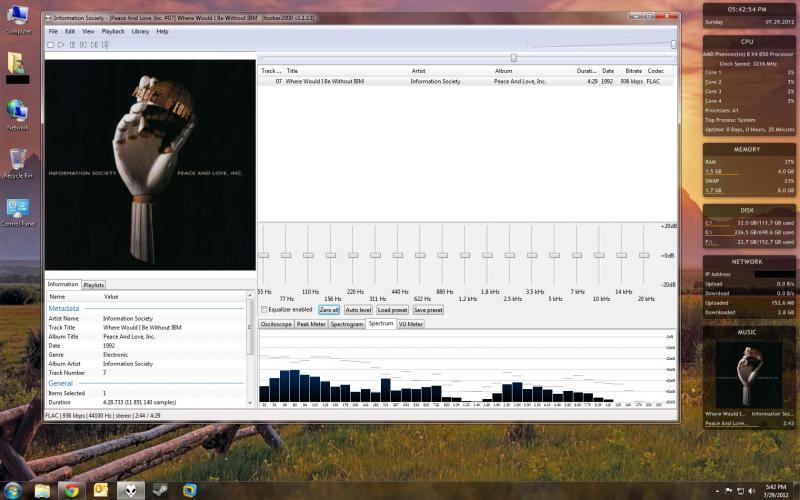Screen dimensions: 800x500
Task: Select the Spectrum tab
Action: 381,323
